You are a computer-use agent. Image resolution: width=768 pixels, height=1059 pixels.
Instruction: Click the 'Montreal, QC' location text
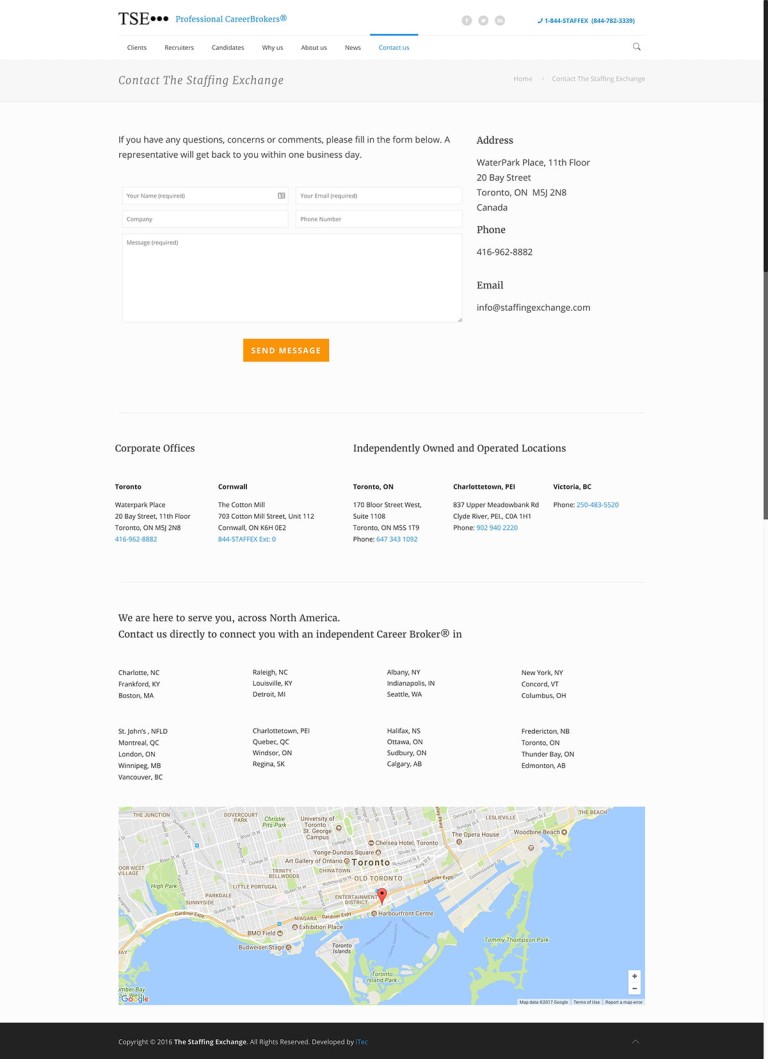(x=138, y=743)
